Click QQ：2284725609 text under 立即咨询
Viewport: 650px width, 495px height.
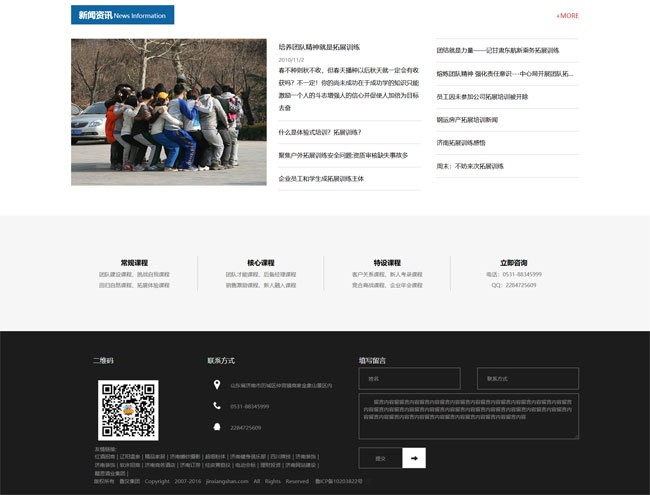[x=514, y=285]
